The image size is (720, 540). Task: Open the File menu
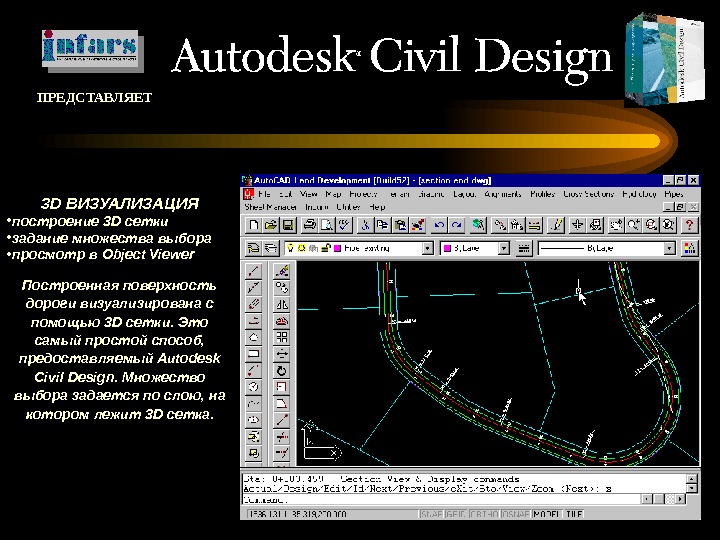tap(264, 194)
